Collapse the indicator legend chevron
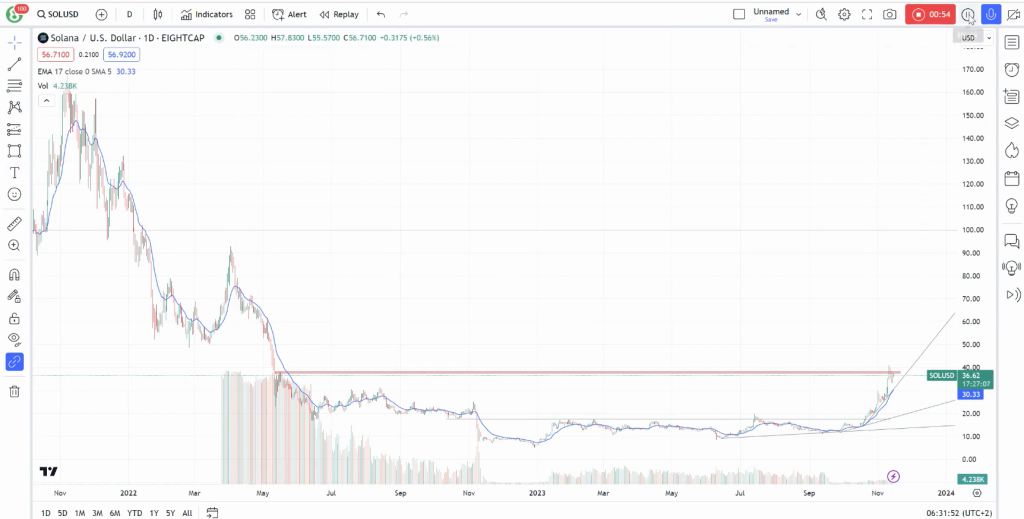Screen dimensions: 1024x519 (x=46, y=101)
